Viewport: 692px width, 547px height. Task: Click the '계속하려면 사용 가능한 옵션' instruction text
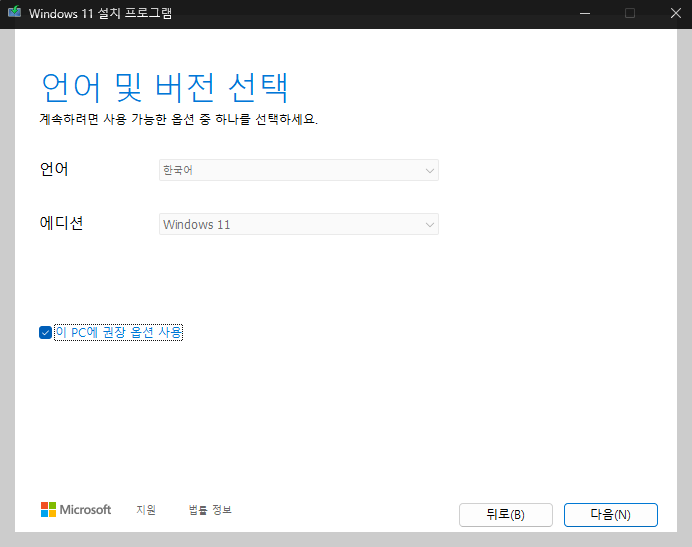click(179, 119)
